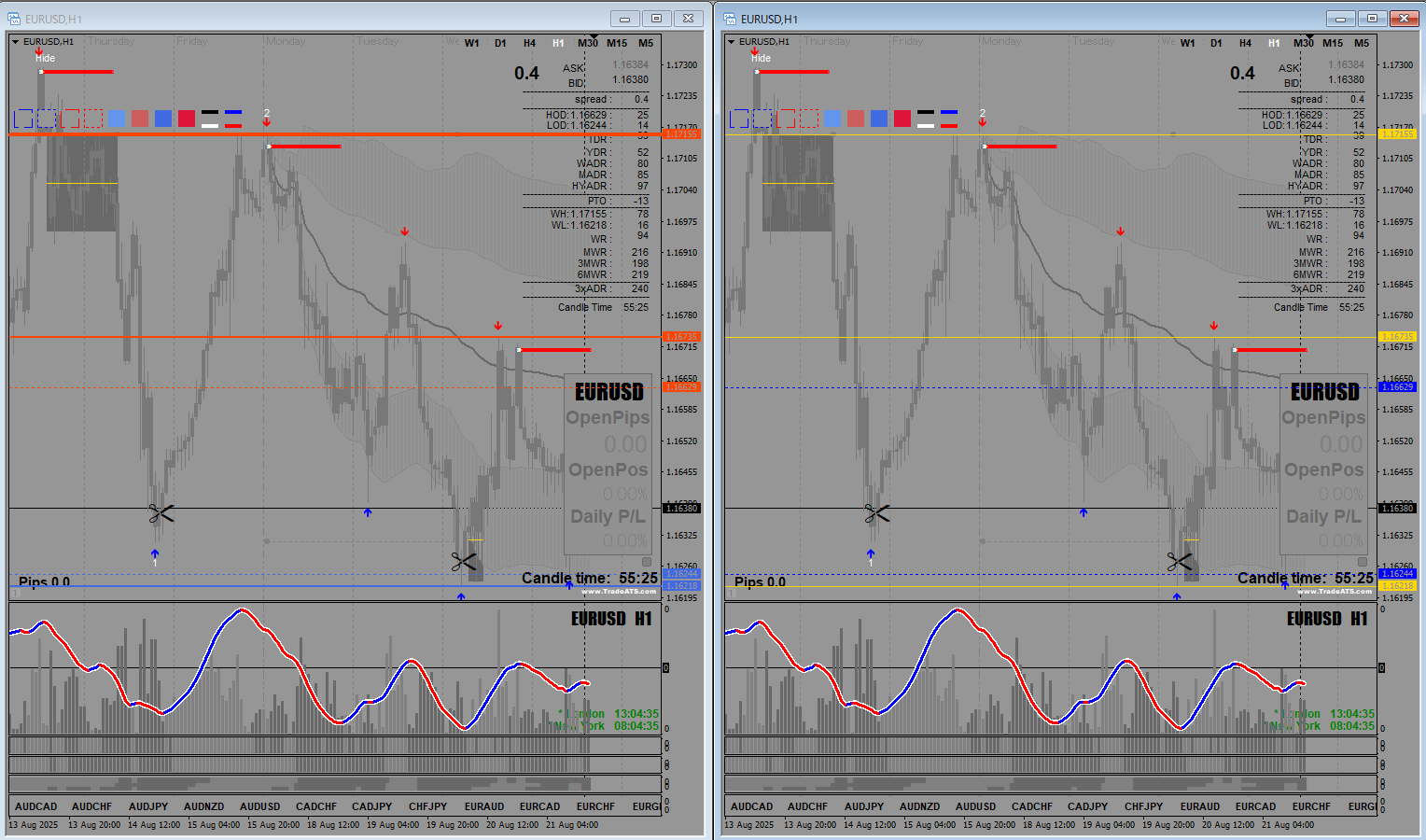Switch right chart to W1 timeframe
Screen dimensions: 1426x840
[1188, 43]
